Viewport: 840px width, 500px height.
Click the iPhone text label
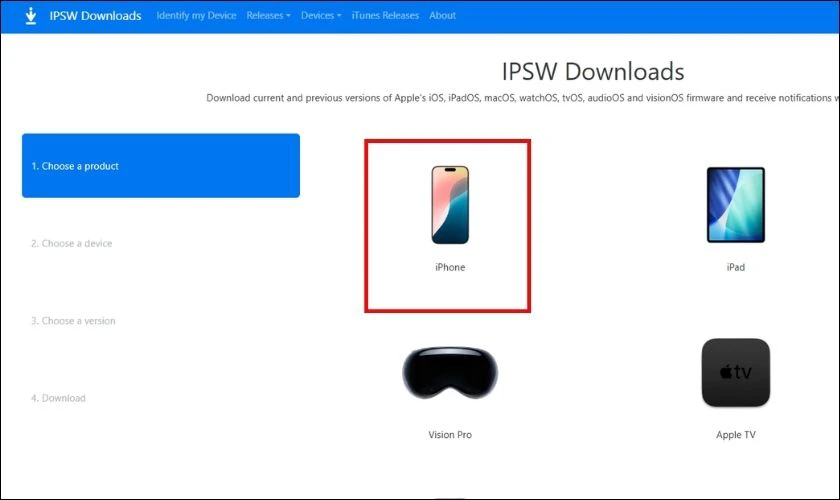coord(450,267)
